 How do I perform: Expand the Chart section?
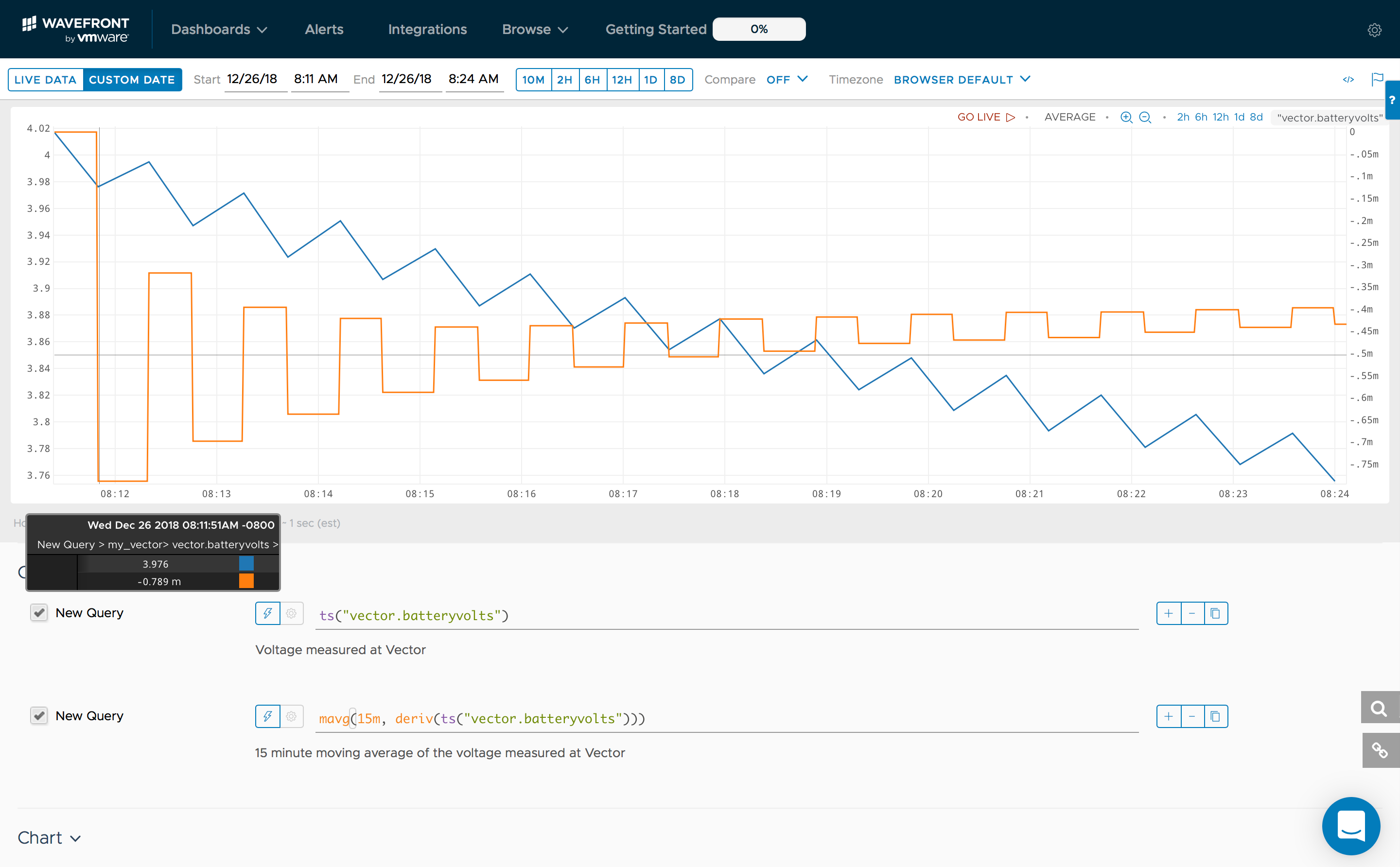[x=49, y=838]
